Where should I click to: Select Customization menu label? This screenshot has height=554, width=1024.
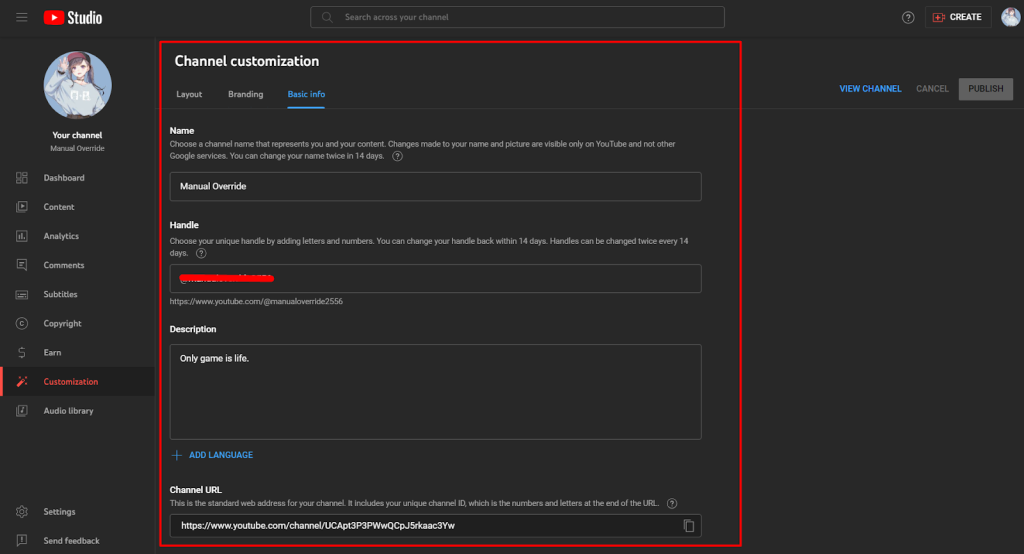click(71, 382)
